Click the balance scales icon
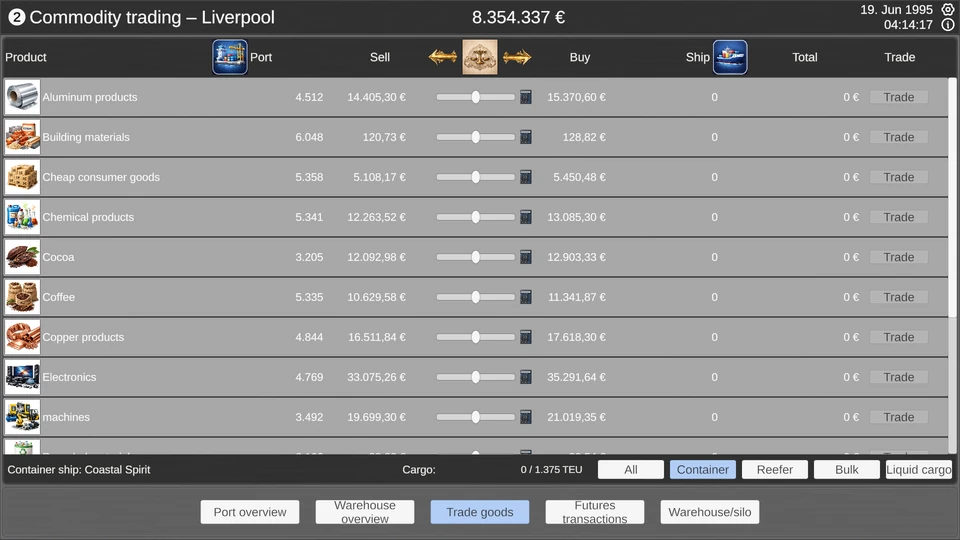The height and width of the screenshot is (540, 960). point(479,57)
